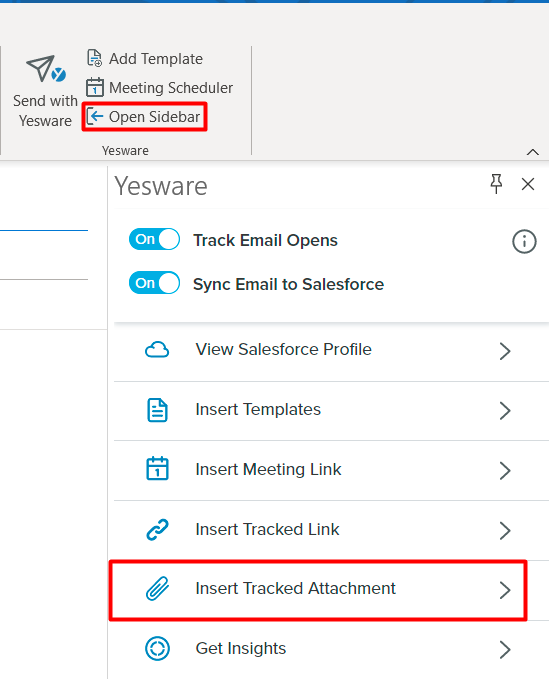Click the paperclip icon for tracked attachment
Viewport: 549px width, 679px height.
[x=157, y=589]
